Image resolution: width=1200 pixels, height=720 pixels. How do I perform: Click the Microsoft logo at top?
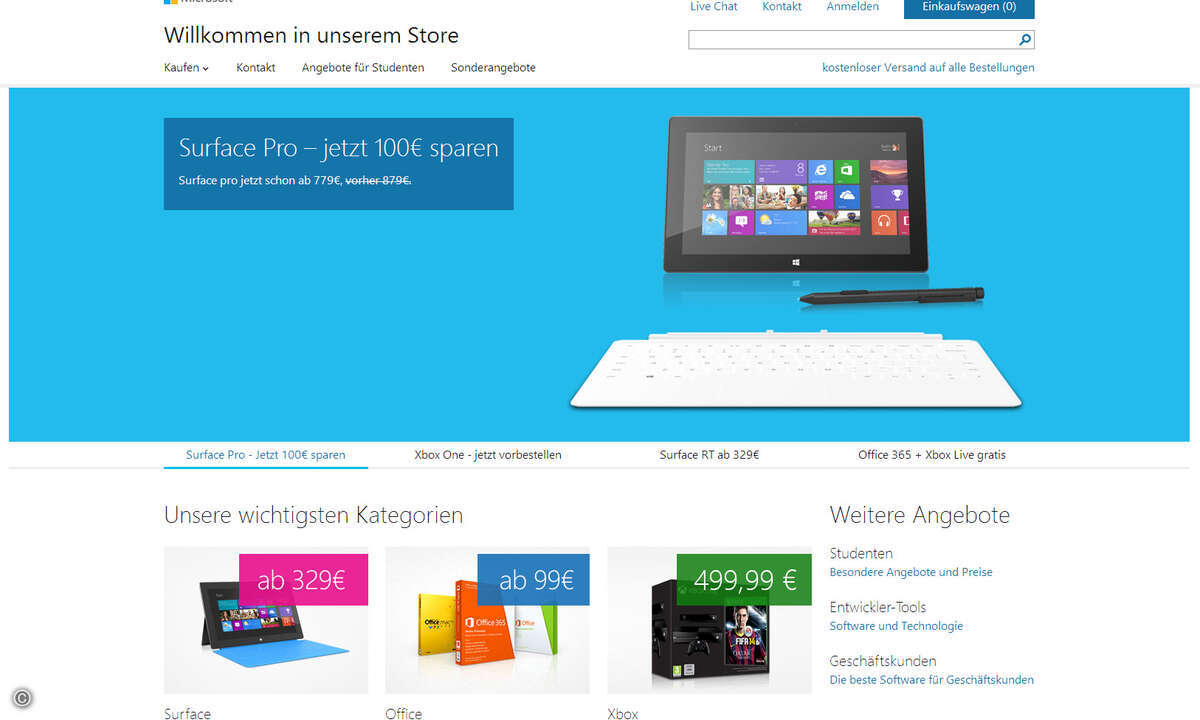(198, 2)
